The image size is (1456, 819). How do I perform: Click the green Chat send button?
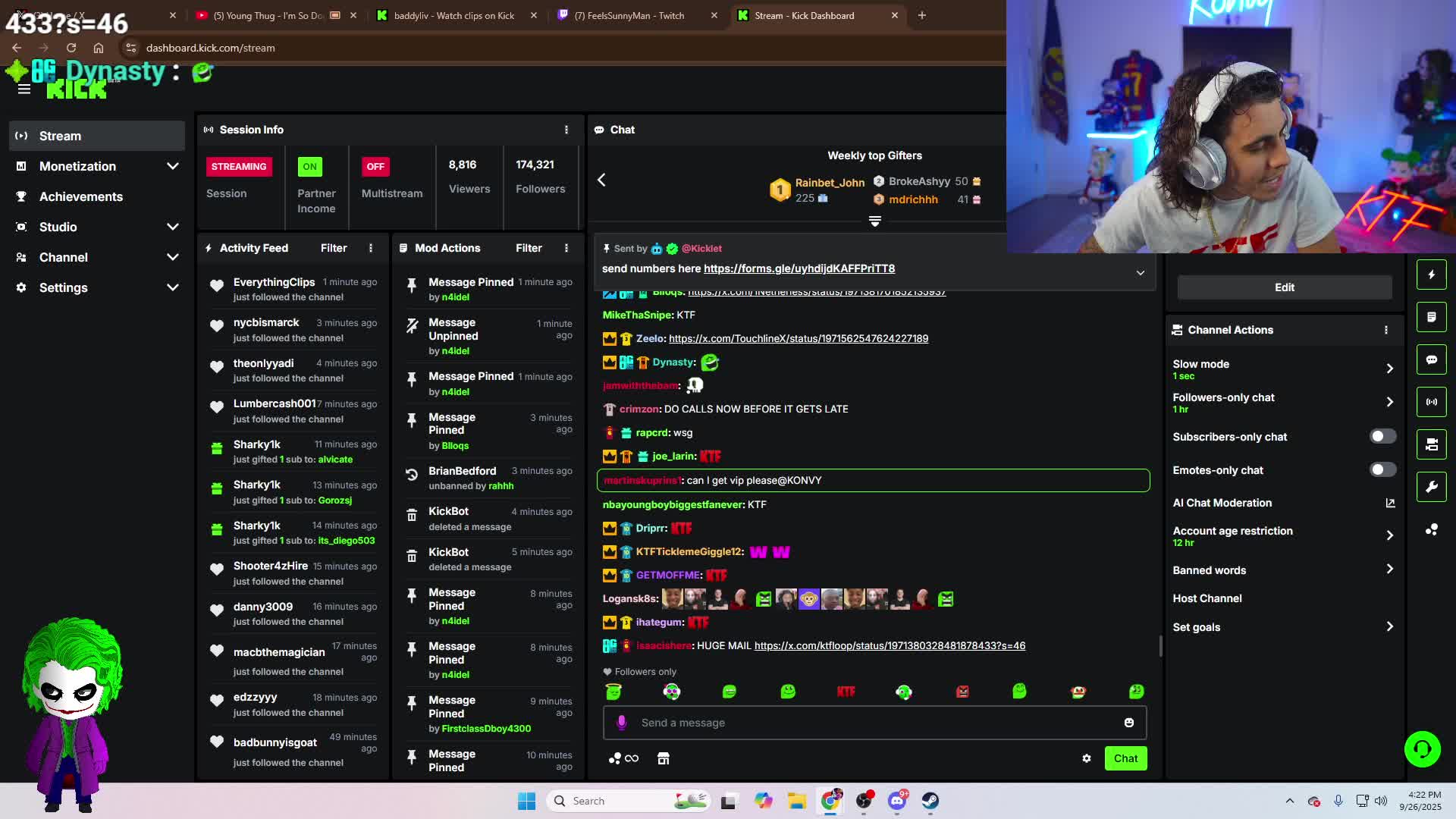coord(1125,758)
